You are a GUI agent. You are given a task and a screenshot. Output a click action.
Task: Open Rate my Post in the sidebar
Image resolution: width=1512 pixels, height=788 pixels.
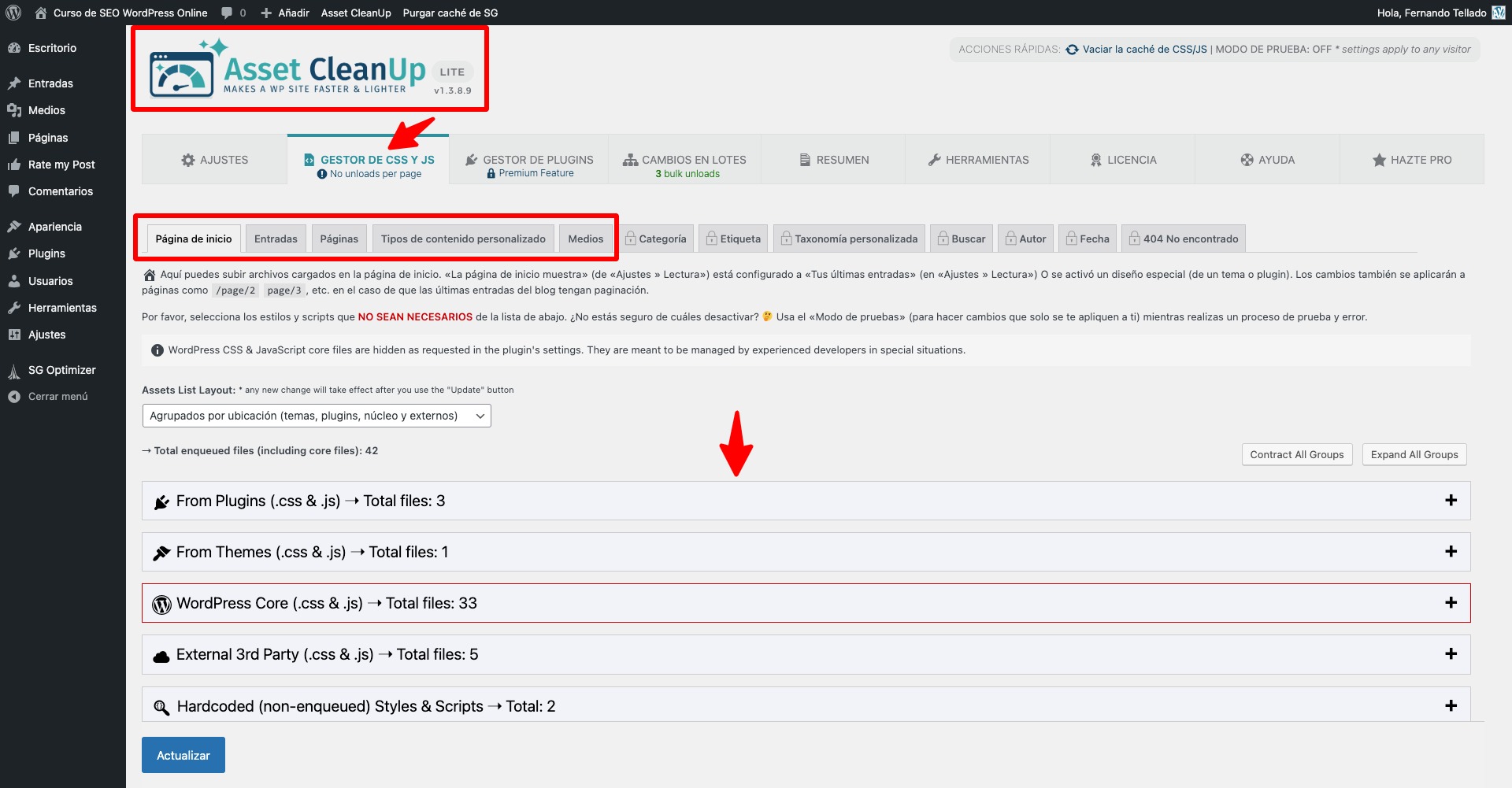click(61, 165)
